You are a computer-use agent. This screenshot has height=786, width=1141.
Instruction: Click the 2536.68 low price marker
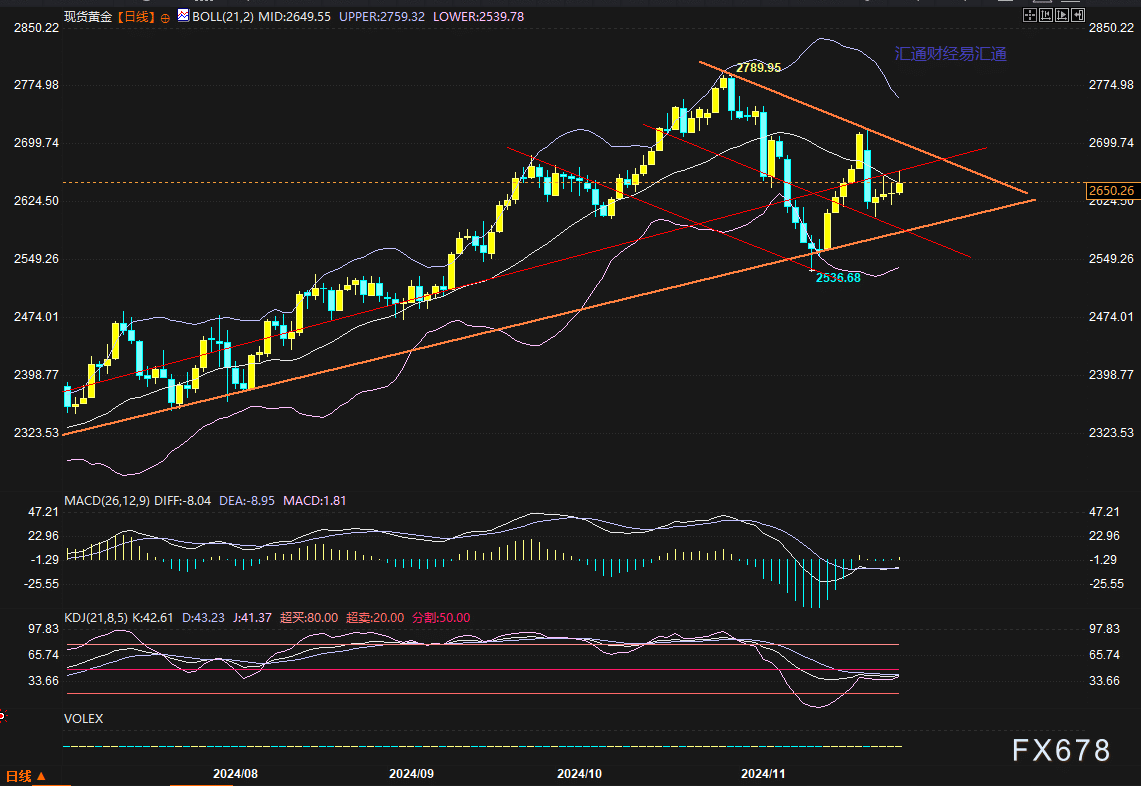pyautogui.click(x=838, y=277)
